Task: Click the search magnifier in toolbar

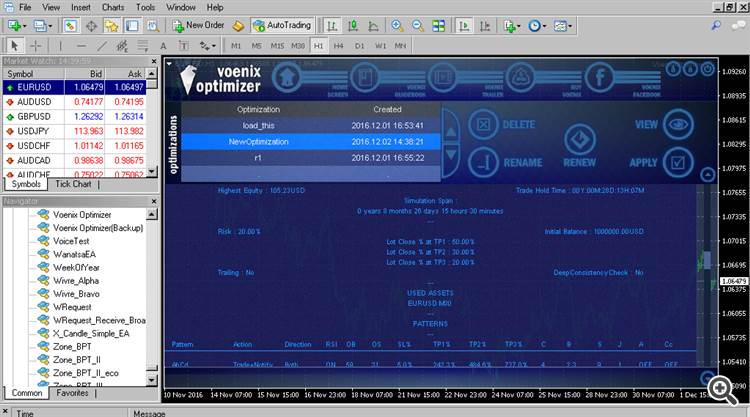Action: pos(716,25)
